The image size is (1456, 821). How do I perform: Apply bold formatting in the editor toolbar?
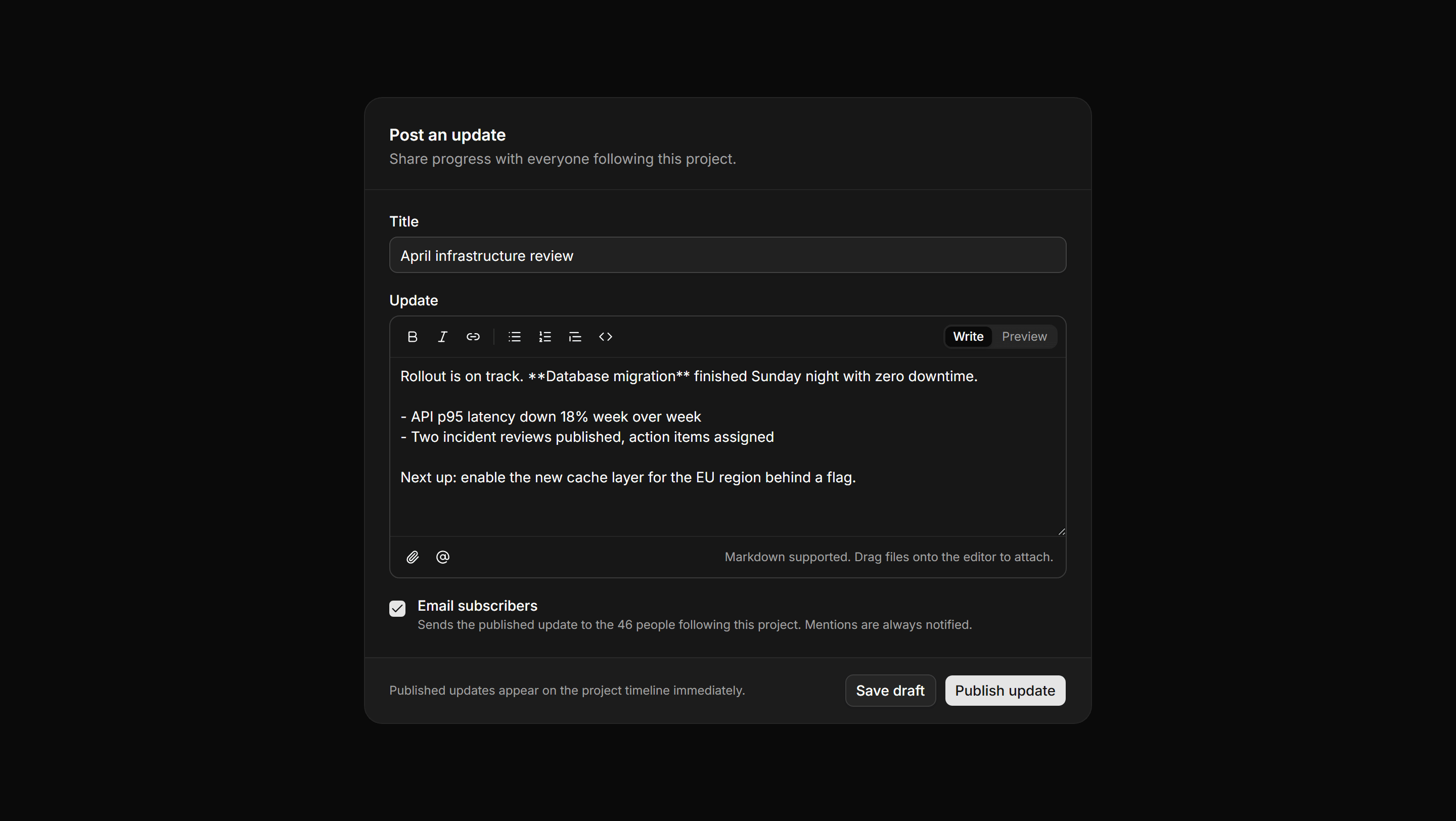click(x=412, y=337)
